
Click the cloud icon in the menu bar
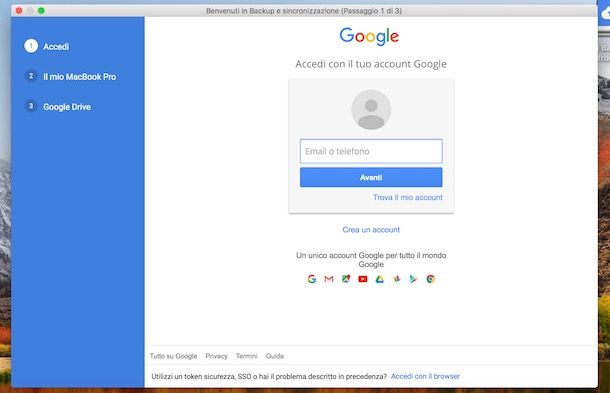[605, 14]
